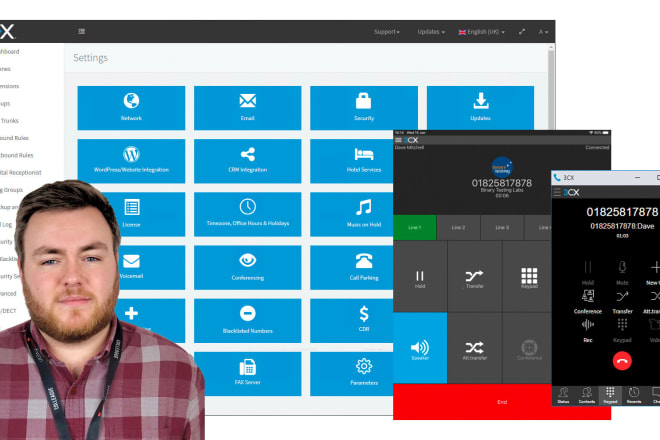
Task: Open the CRM Integration tile
Action: point(248,161)
